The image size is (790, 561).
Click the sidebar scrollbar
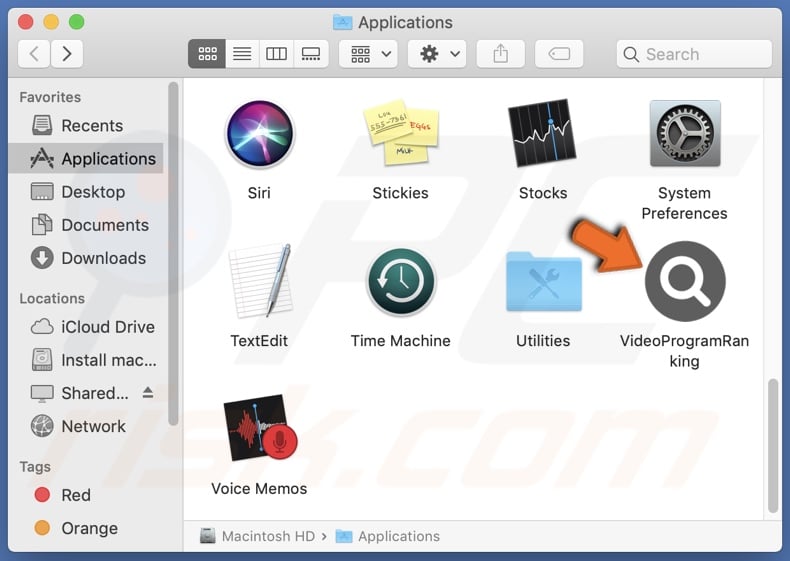[x=173, y=254]
